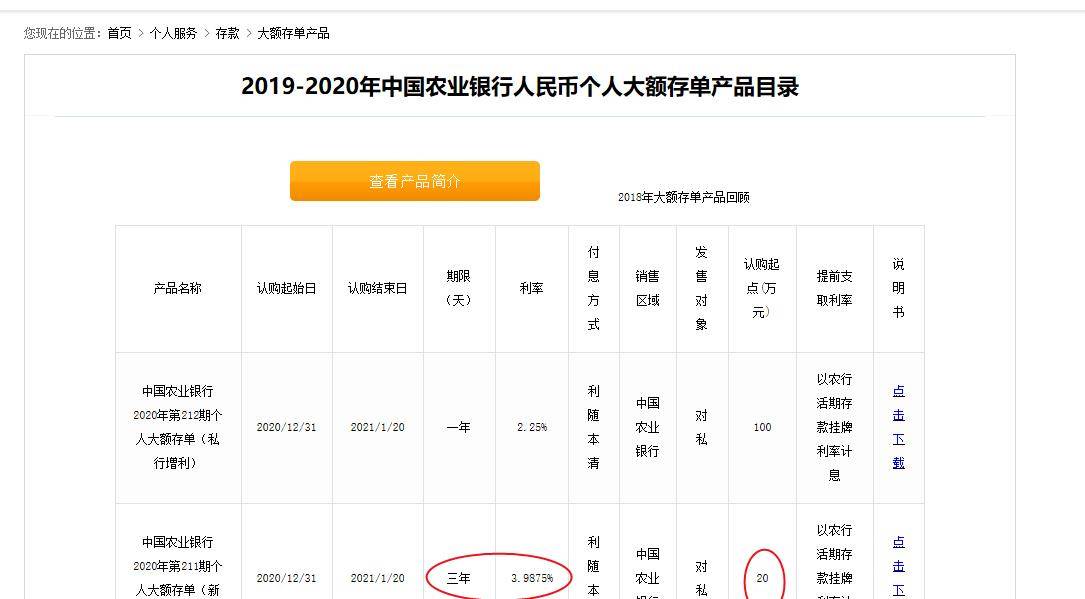
Task: Select the 期限（天） column header
Action: (459, 288)
